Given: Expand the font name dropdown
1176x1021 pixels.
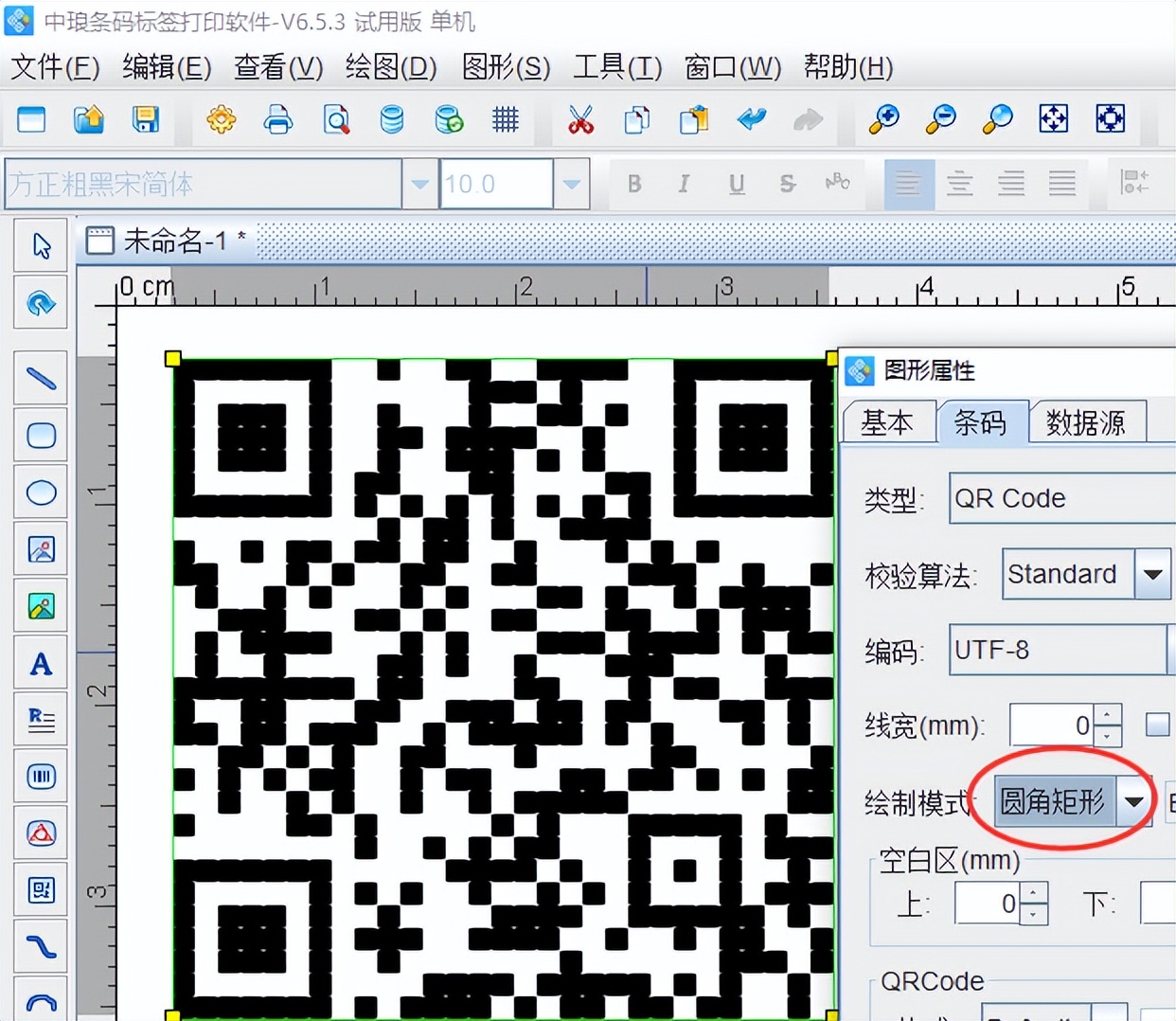Looking at the screenshot, I should 419,184.
